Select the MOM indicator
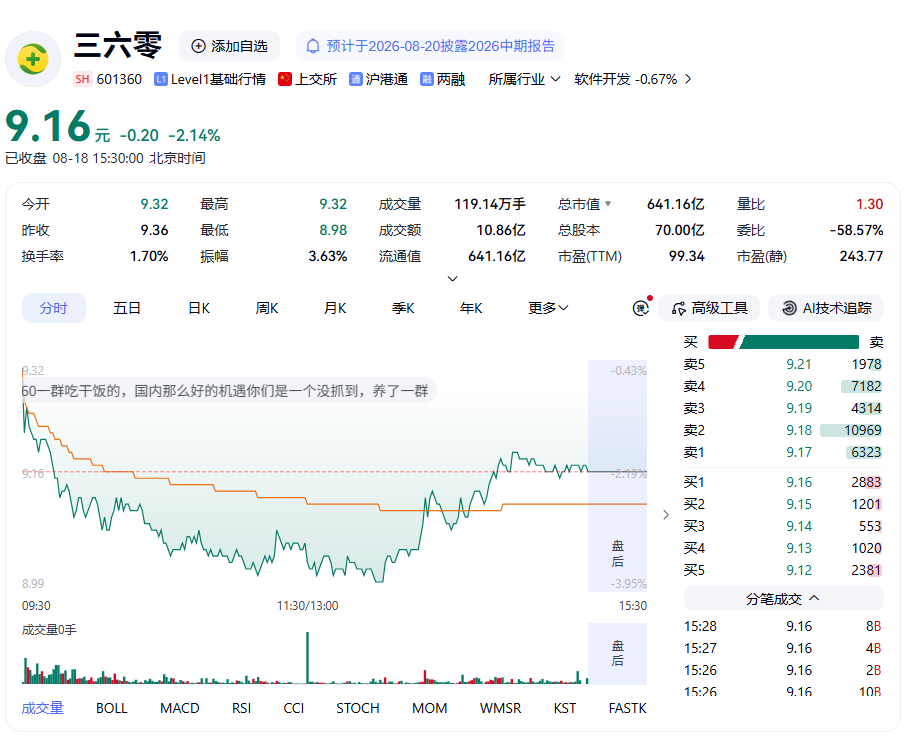This screenshot has height=745, width=915. coord(429,708)
